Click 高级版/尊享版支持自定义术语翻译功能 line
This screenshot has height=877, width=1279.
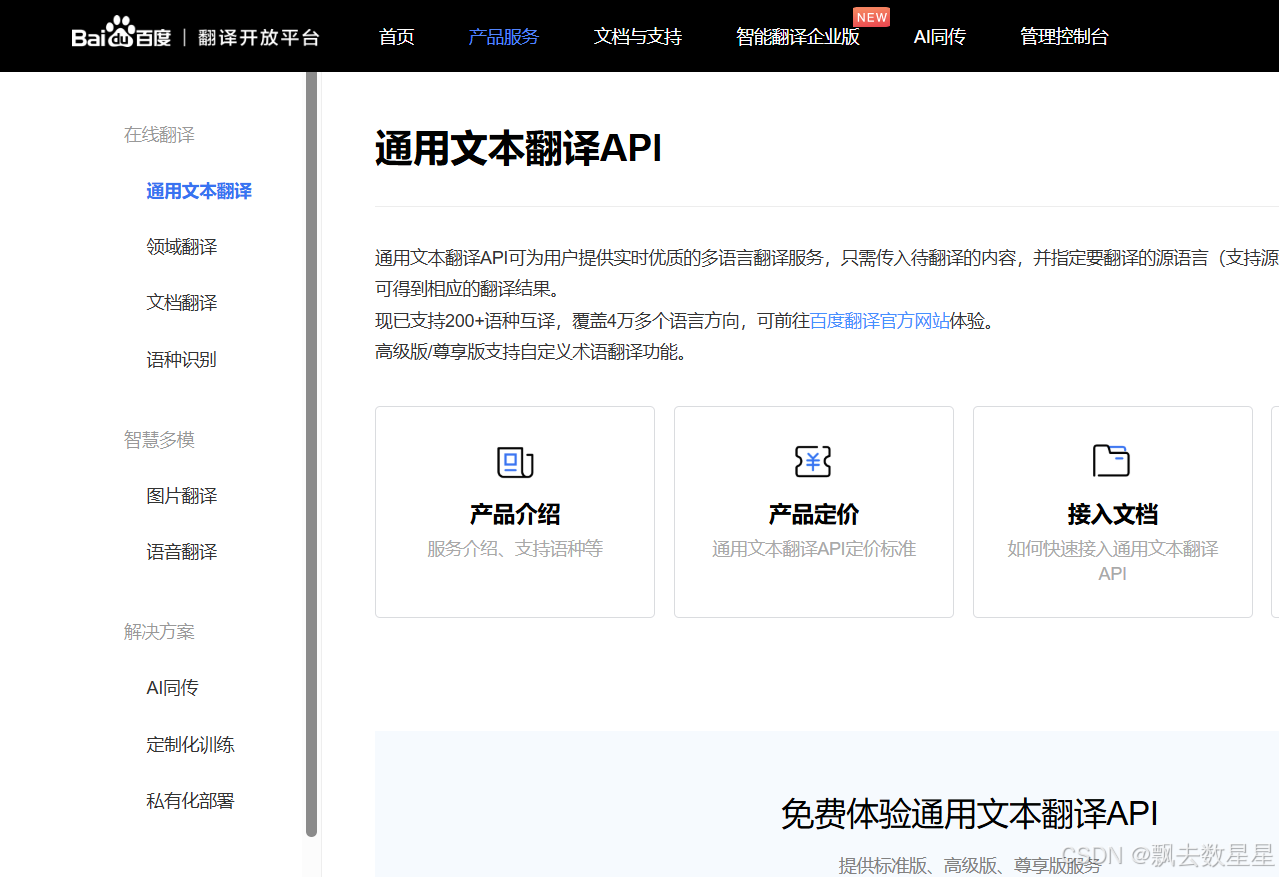(x=532, y=352)
